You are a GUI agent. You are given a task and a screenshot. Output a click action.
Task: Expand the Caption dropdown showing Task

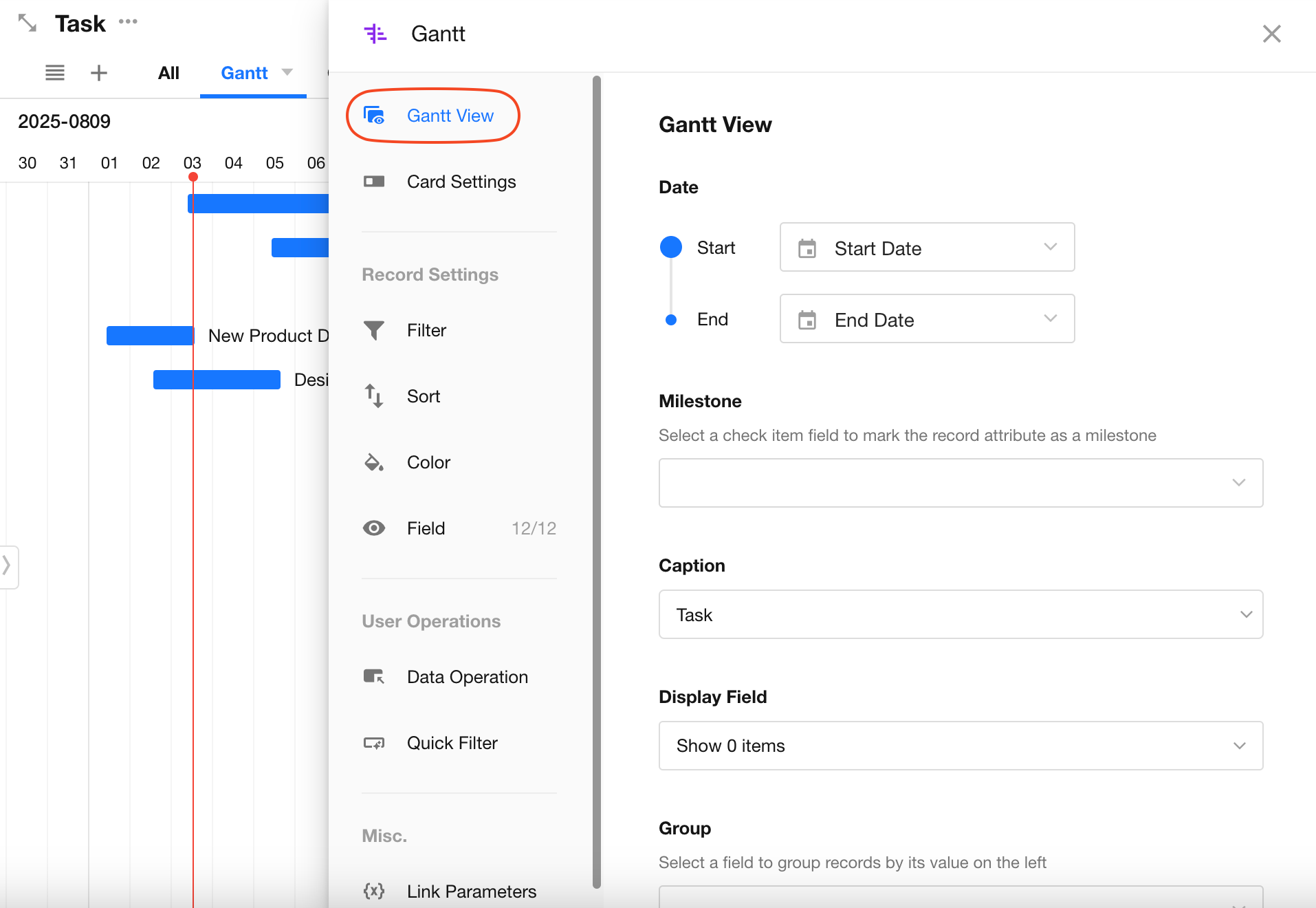(x=961, y=614)
